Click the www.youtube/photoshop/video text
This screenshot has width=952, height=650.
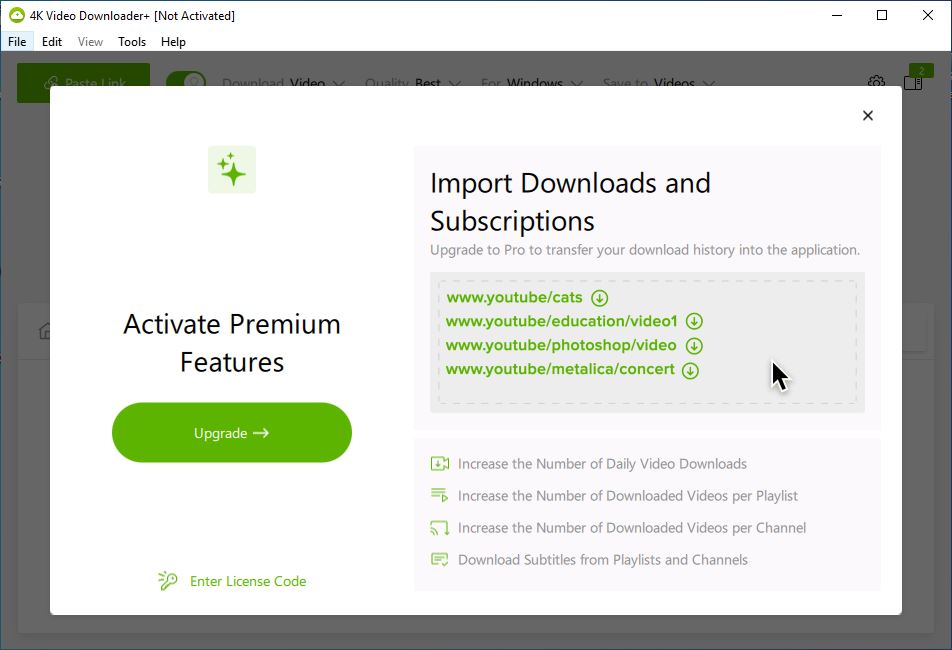click(x=561, y=345)
